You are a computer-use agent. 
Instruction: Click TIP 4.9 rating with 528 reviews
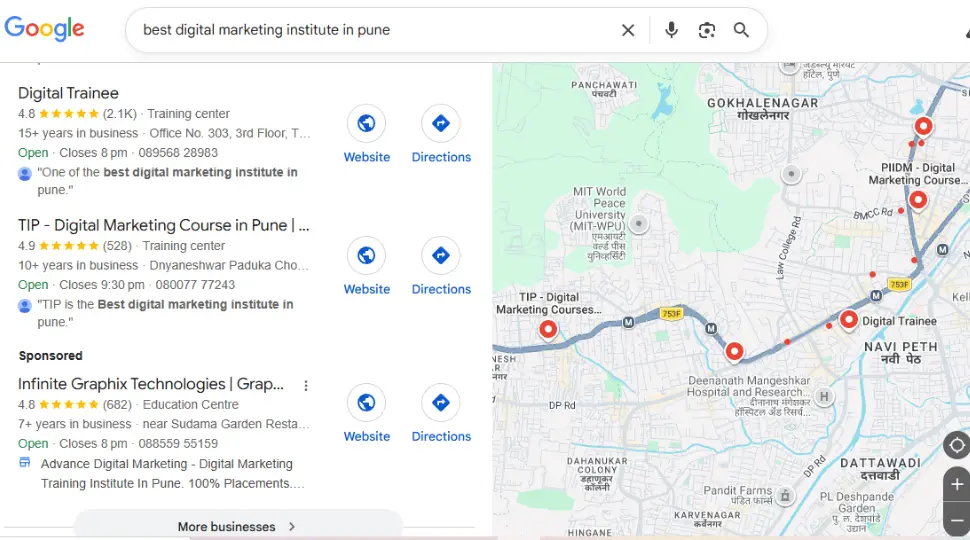click(75, 246)
